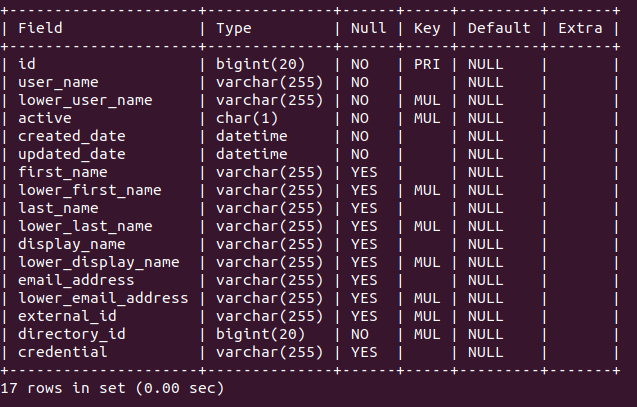Viewport: 637px width, 407px height.
Task: Click 'datetime' type in created_date row
Action: click(252, 136)
